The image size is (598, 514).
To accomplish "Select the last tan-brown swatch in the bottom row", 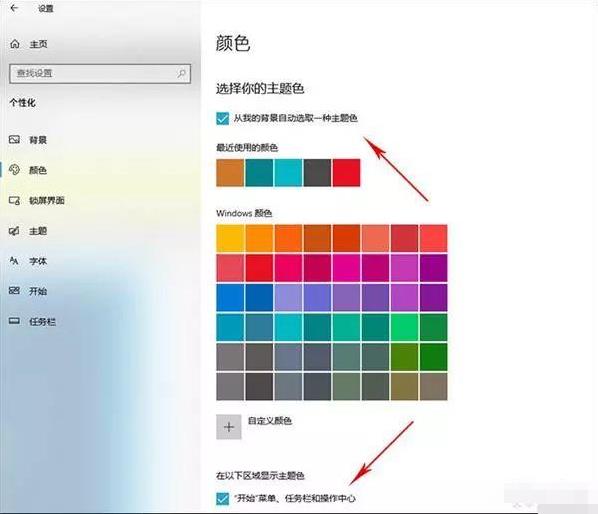I will (x=434, y=387).
